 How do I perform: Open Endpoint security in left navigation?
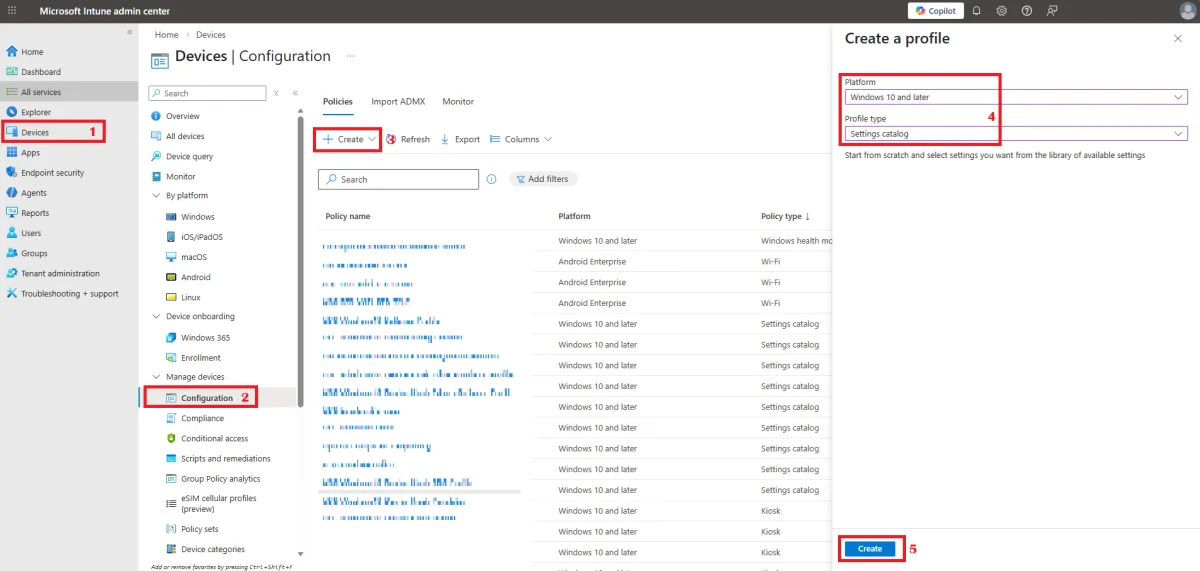pos(52,173)
